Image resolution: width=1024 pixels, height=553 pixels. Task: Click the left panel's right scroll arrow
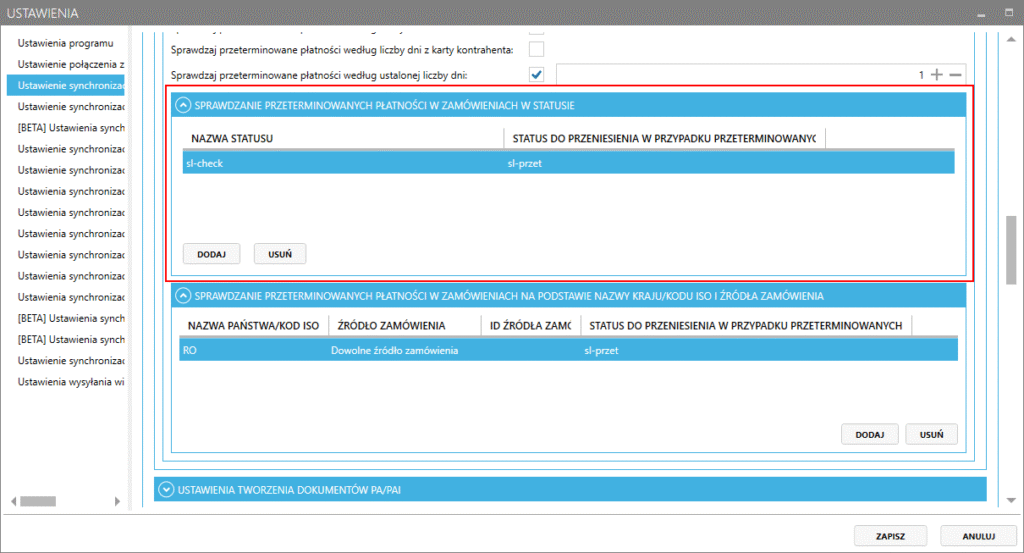pos(122,500)
